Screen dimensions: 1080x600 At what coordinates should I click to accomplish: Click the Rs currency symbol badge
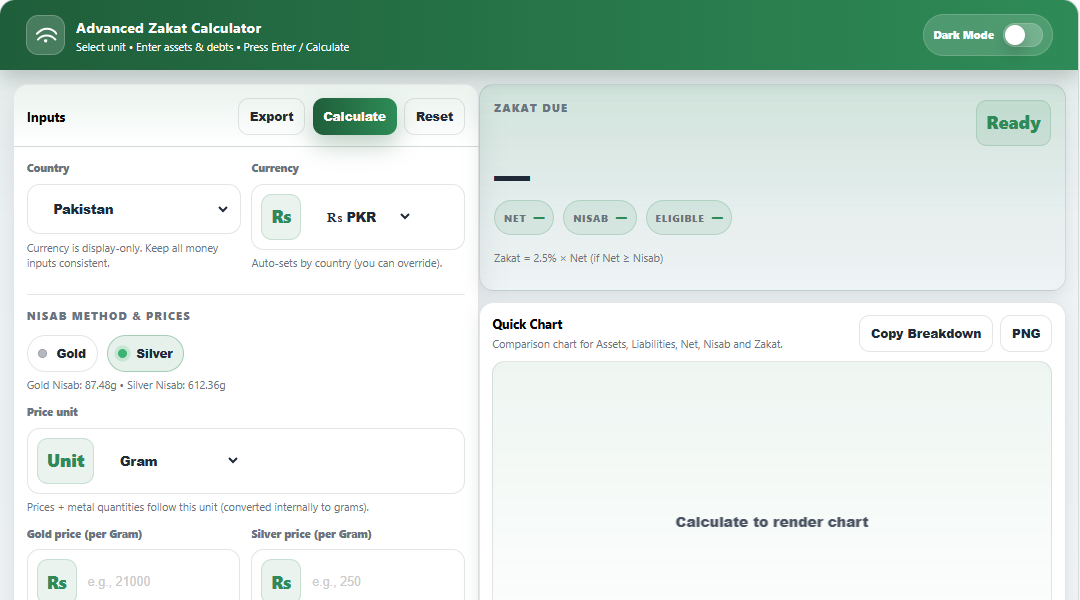coord(281,217)
